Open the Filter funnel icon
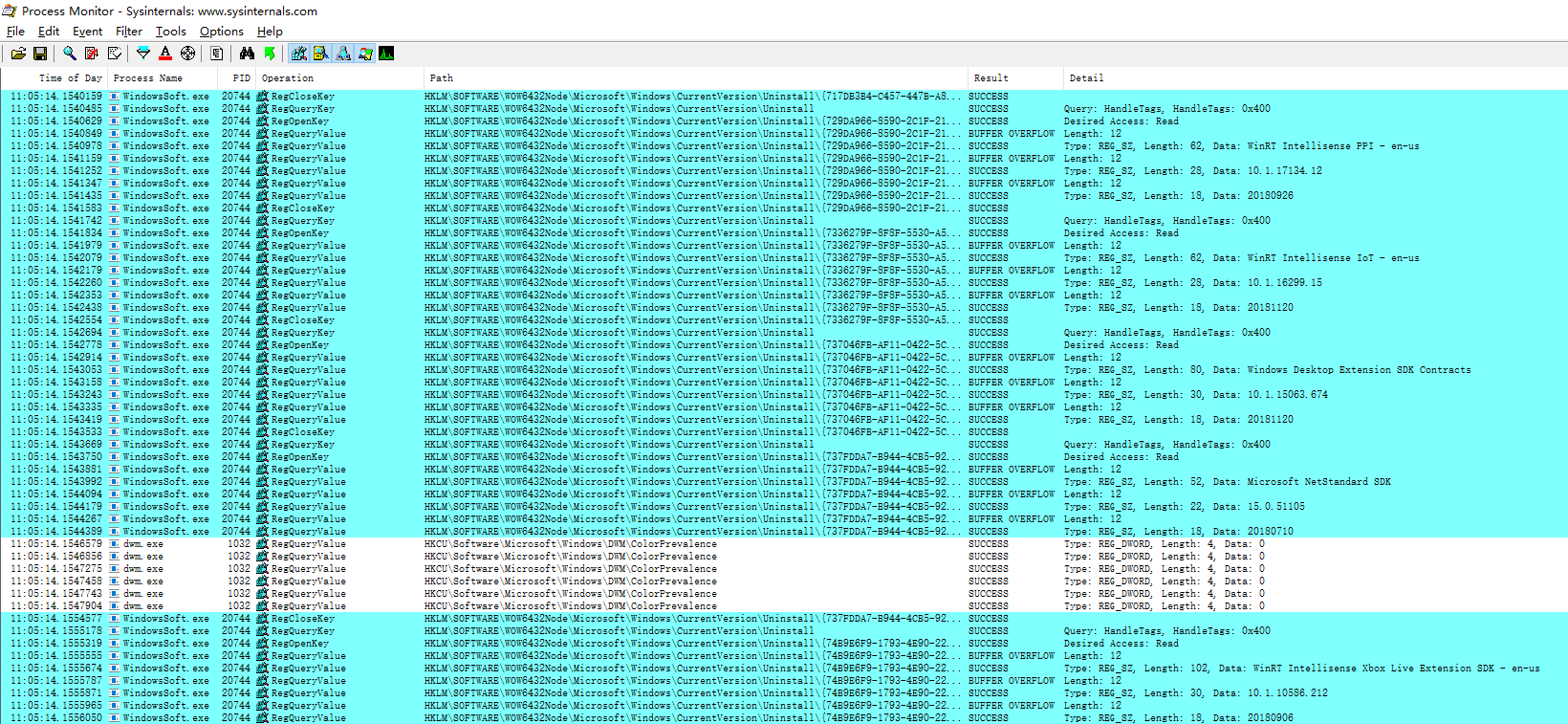 (x=143, y=54)
